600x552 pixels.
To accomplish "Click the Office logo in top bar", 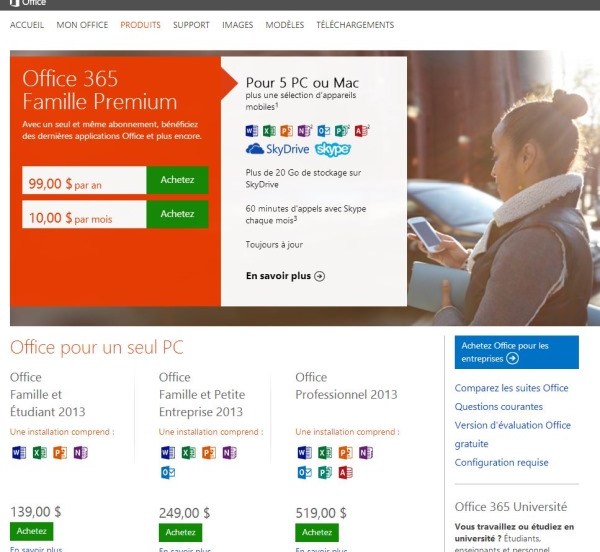I will pyautogui.click(x=28, y=3).
